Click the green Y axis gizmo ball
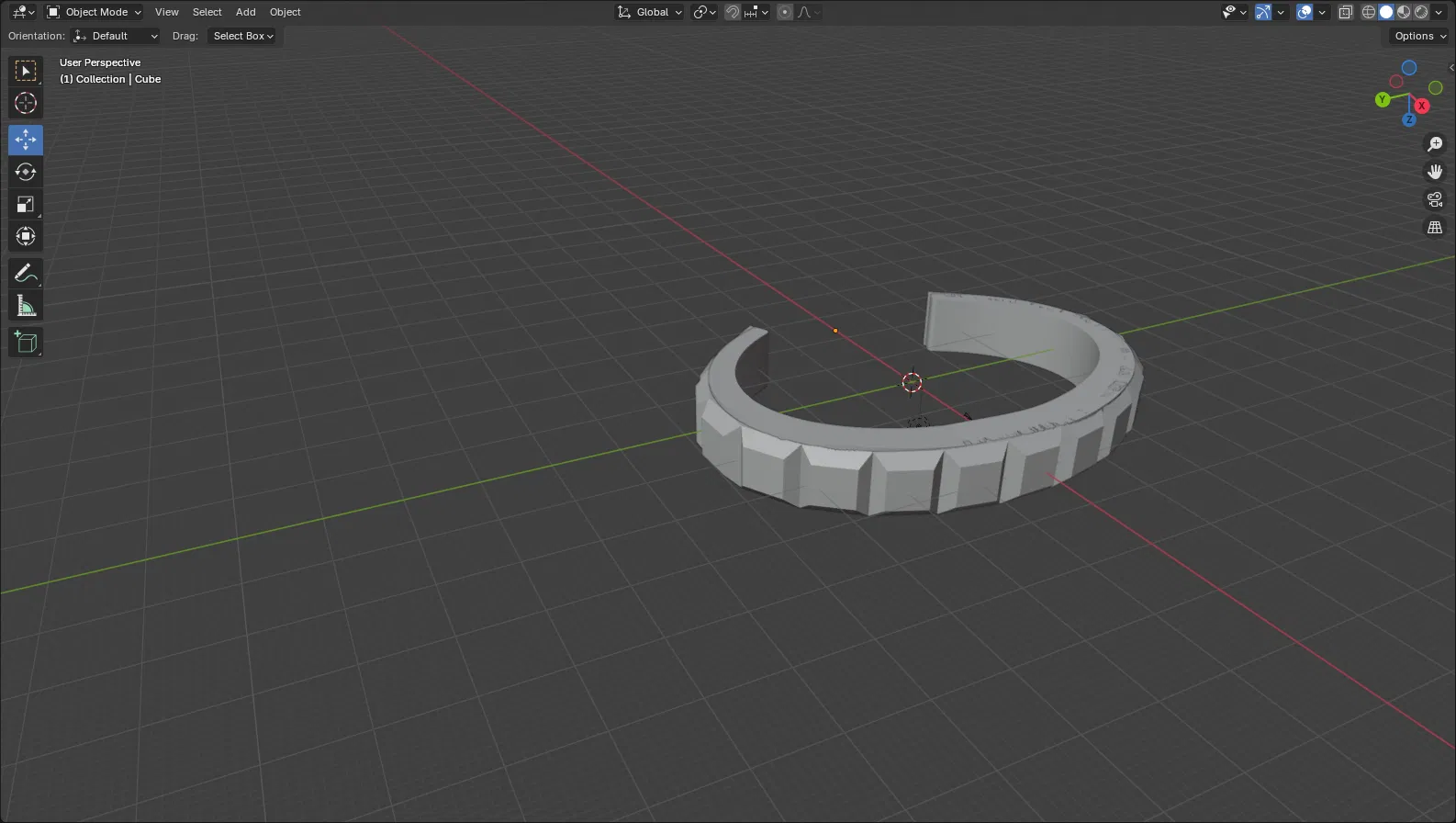The image size is (1456, 823). [1383, 99]
